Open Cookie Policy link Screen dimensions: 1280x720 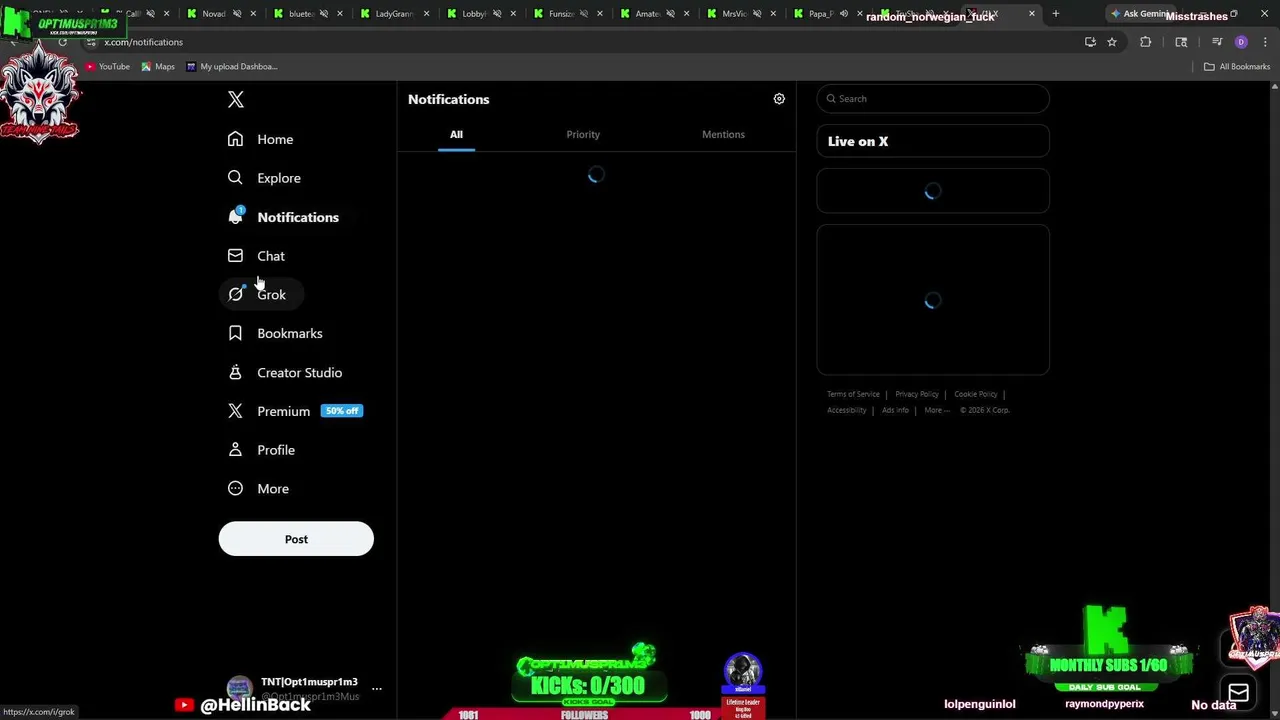point(976,394)
